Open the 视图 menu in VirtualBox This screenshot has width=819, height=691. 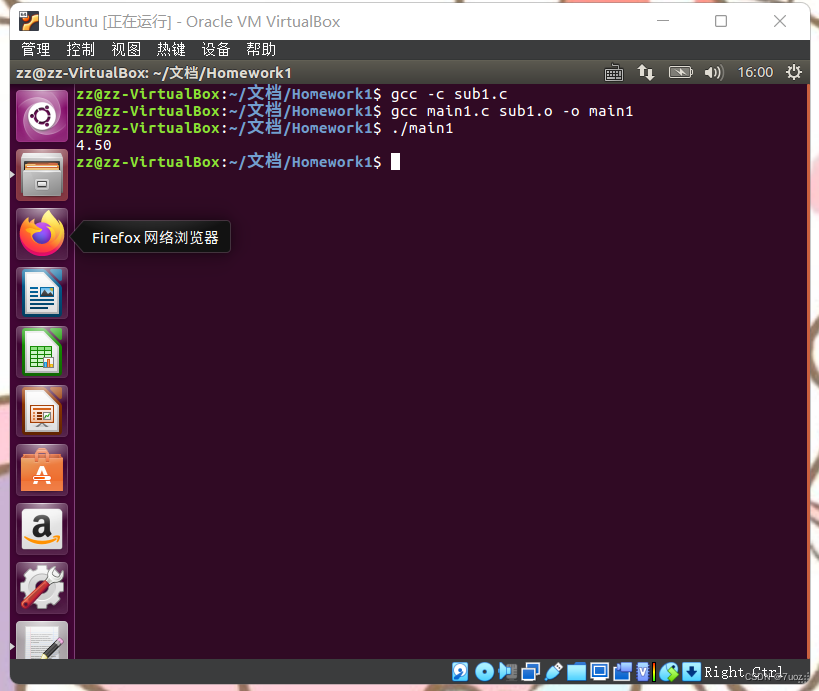coord(126,48)
